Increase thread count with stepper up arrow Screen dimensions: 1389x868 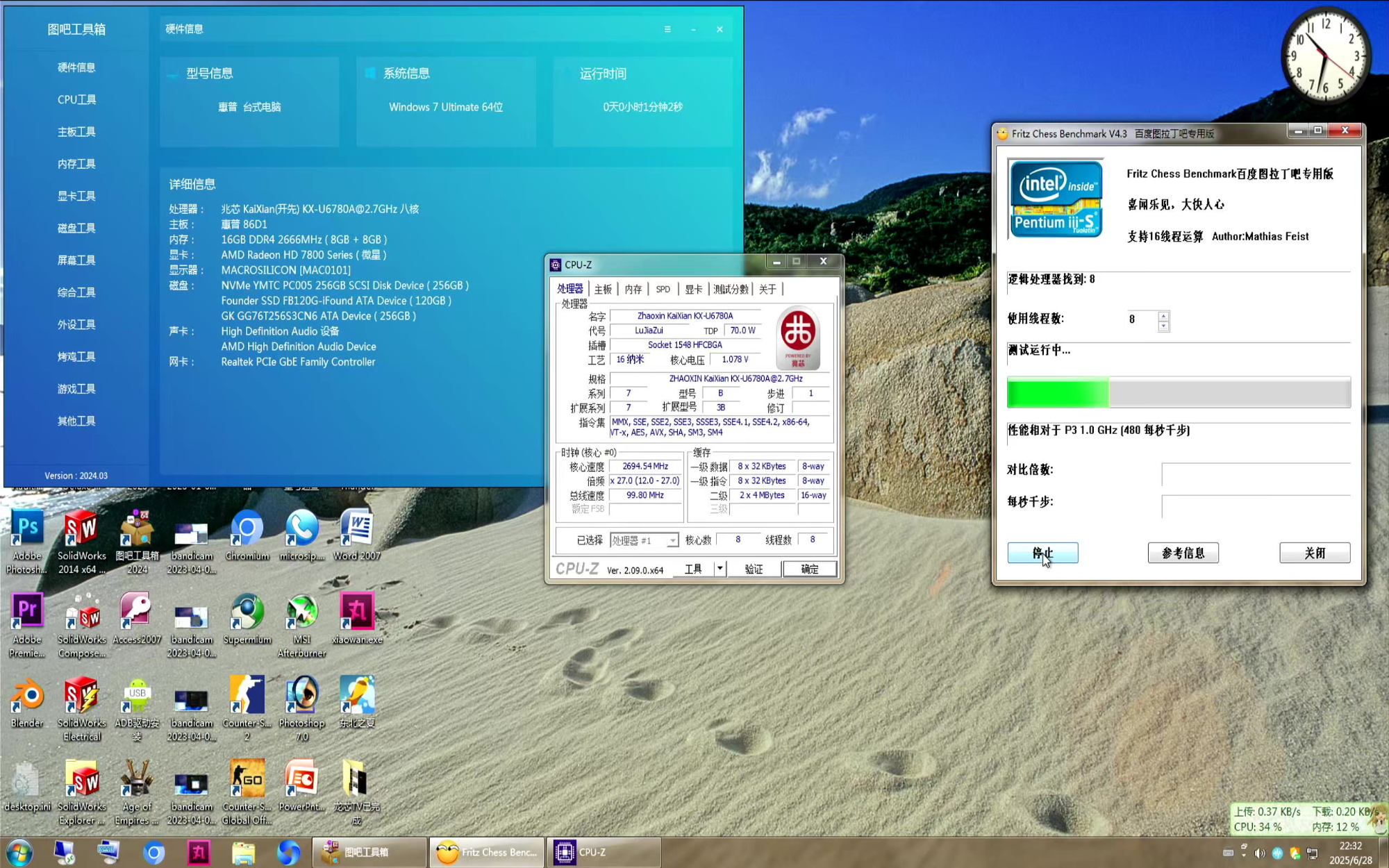(x=1163, y=316)
